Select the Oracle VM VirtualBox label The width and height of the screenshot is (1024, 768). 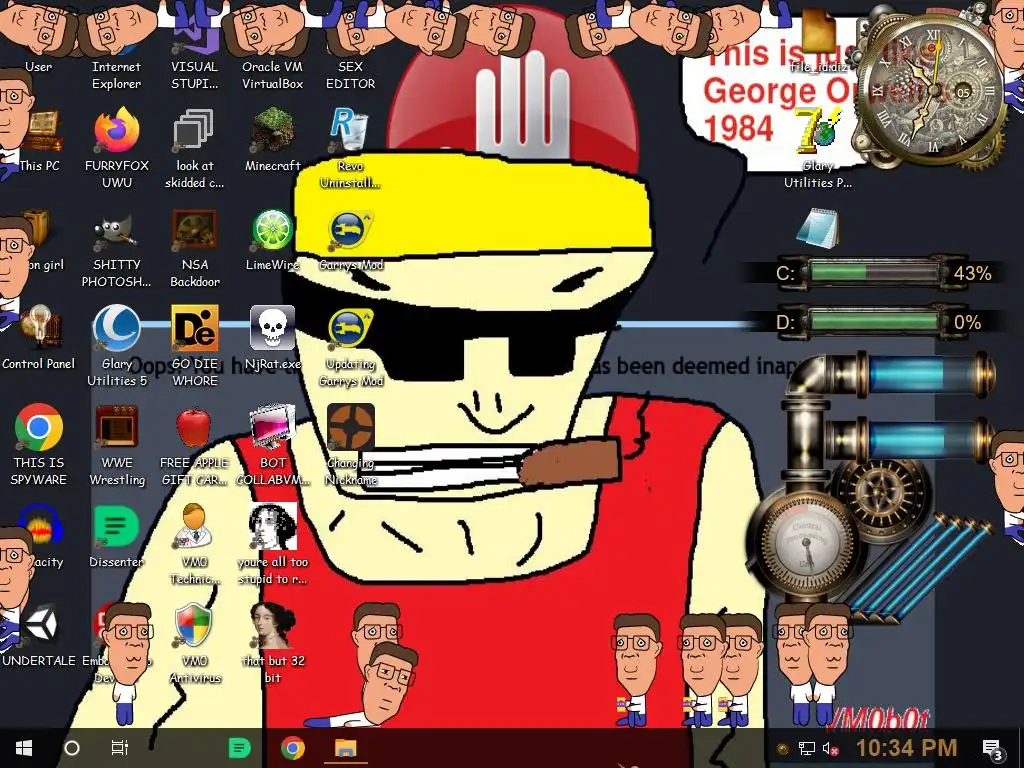pyautogui.click(x=272, y=75)
